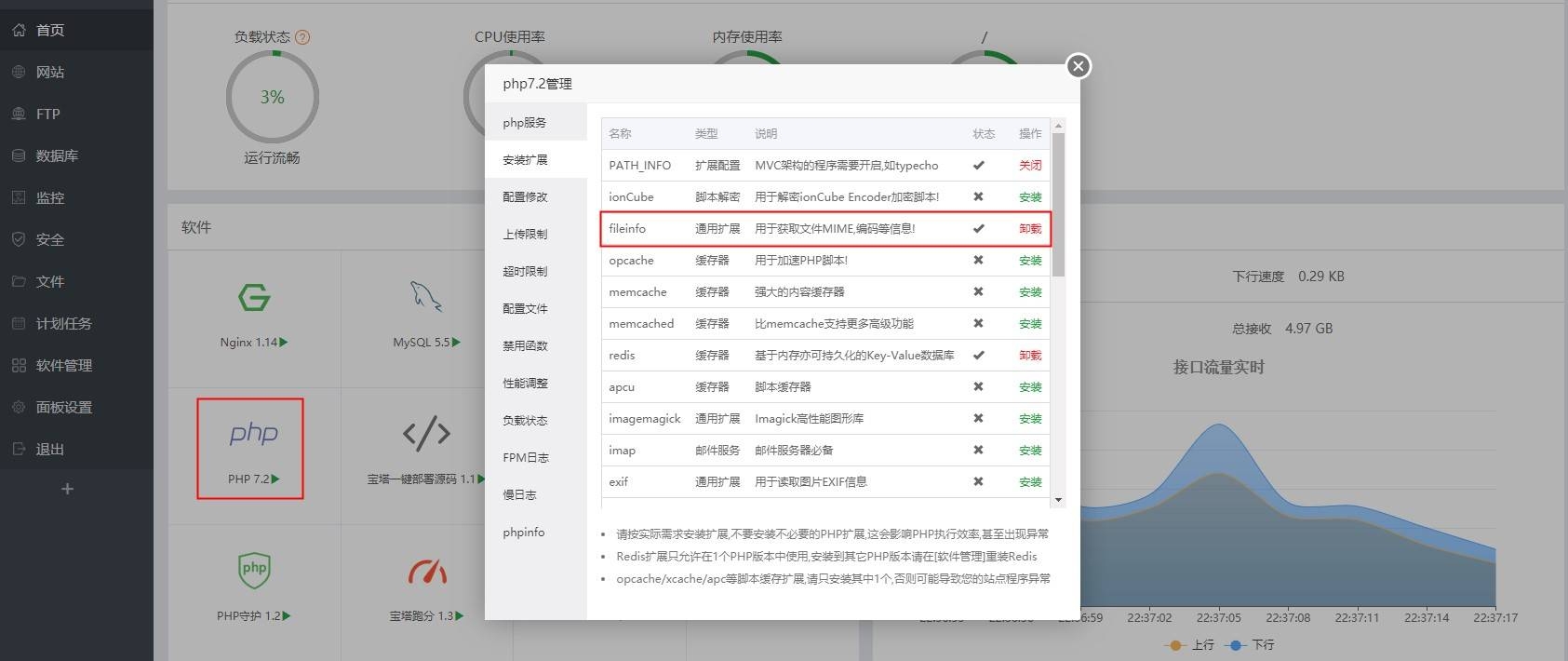Click the home icon beside 首页

coord(19,30)
